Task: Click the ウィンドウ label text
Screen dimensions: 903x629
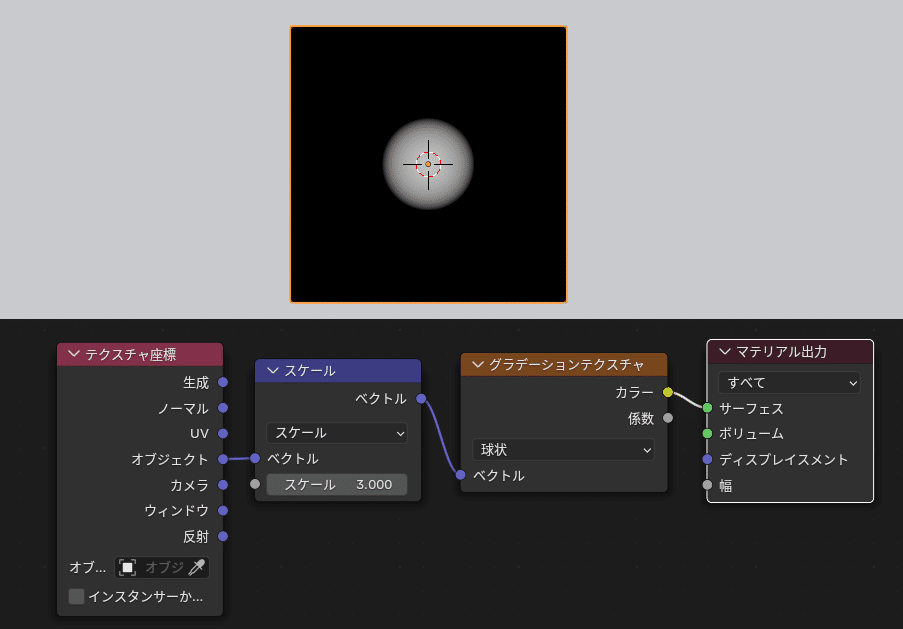Action: (176, 510)
